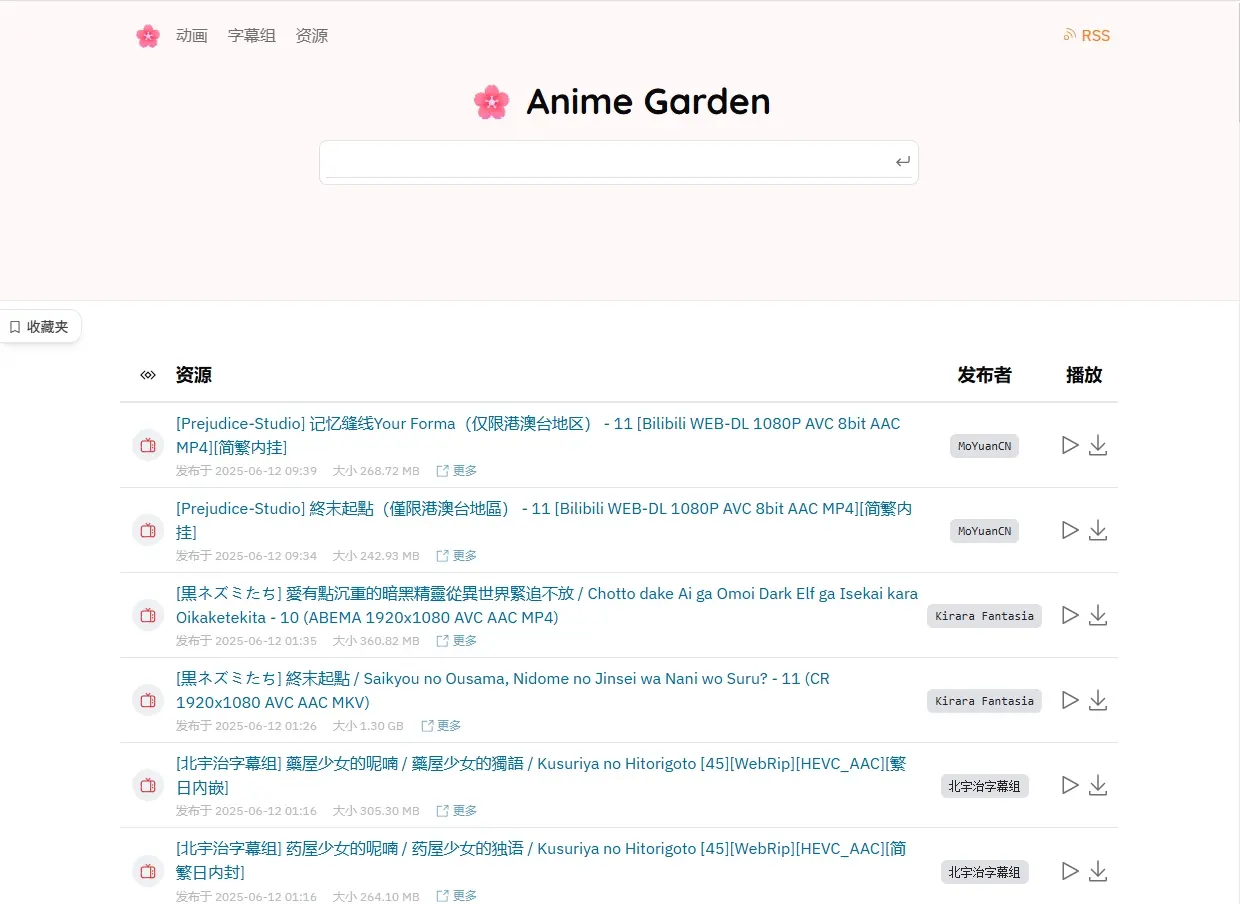Open 更多 link for 记忆缝线Your Forma row
The width and height of the screenshot is (1240, 904).
457,471
